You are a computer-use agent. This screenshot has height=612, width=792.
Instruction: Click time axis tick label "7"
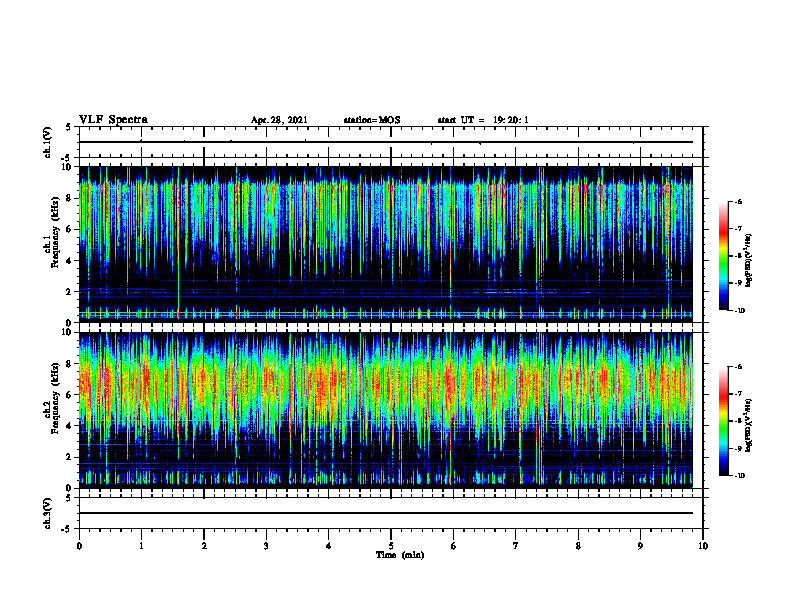point(516,546)
